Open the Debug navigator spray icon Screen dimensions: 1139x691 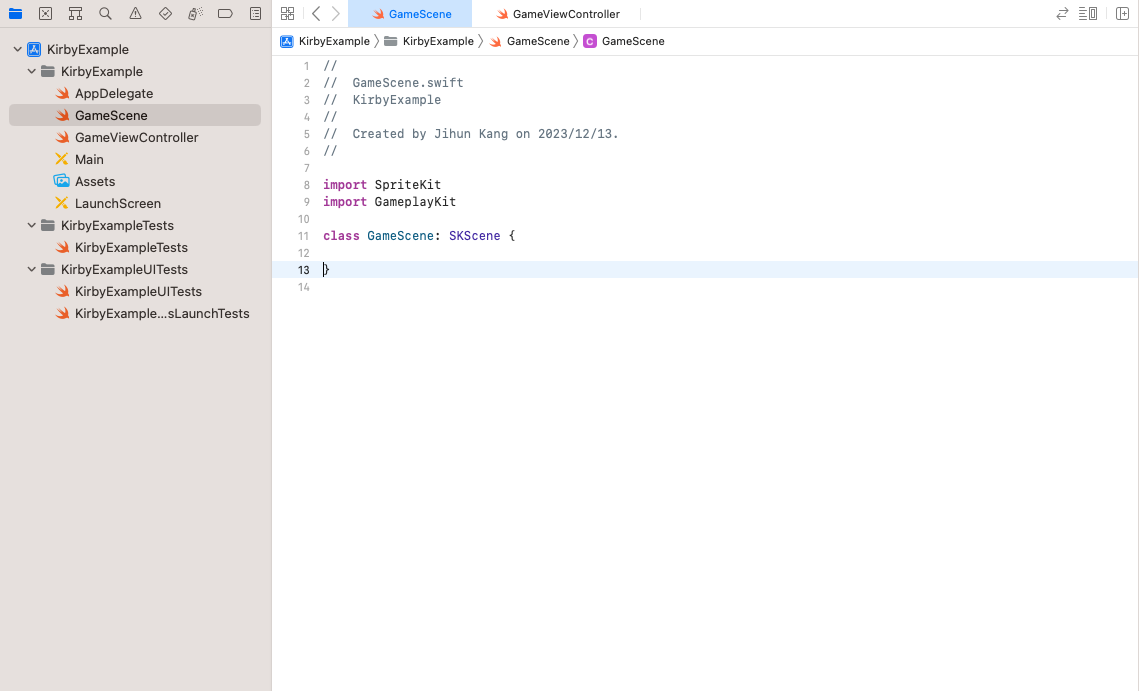[x=195, y=14]
